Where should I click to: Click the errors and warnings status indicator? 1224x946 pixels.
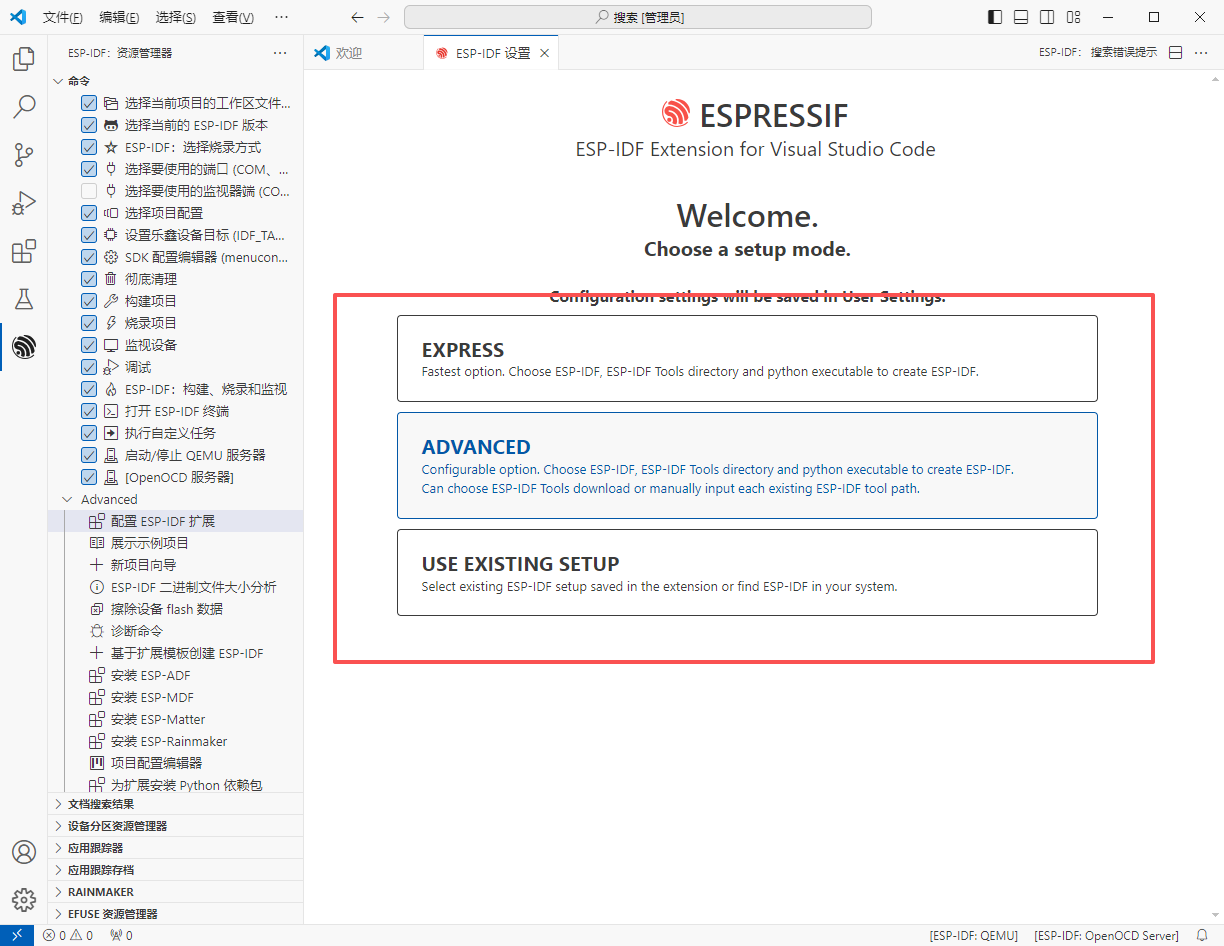point(68,936)
